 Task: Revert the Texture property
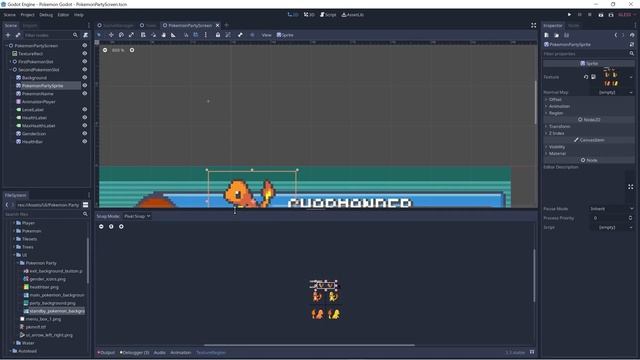coord(586,77)
